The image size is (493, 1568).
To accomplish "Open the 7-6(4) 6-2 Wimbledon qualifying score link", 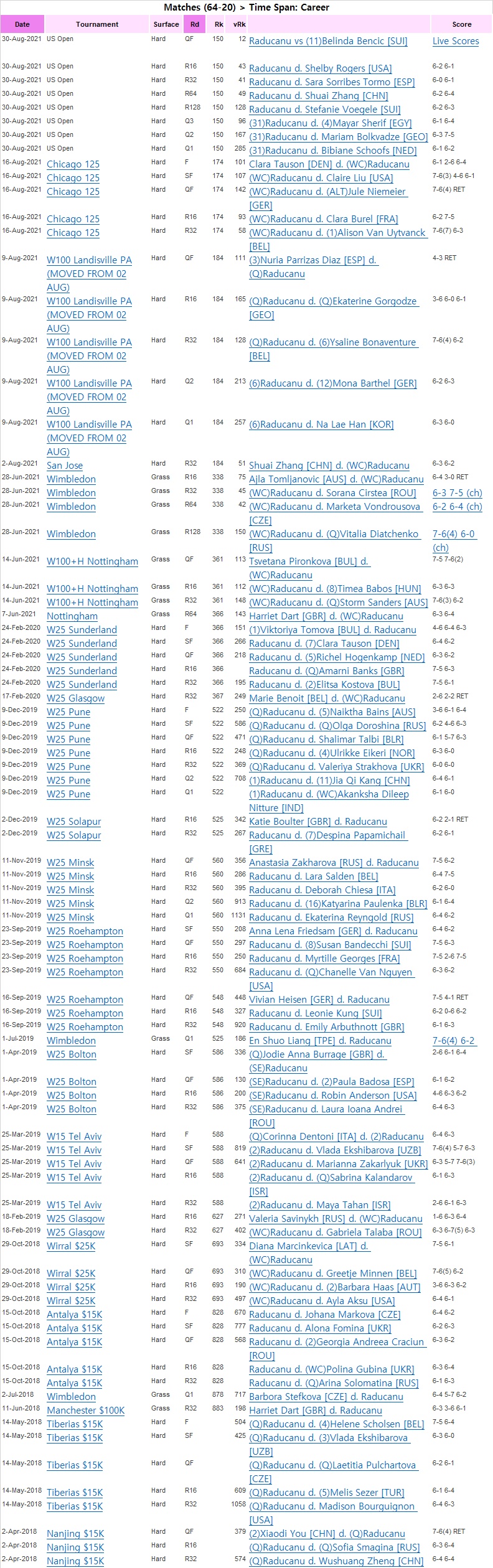I will click(x=454, y=1041).
